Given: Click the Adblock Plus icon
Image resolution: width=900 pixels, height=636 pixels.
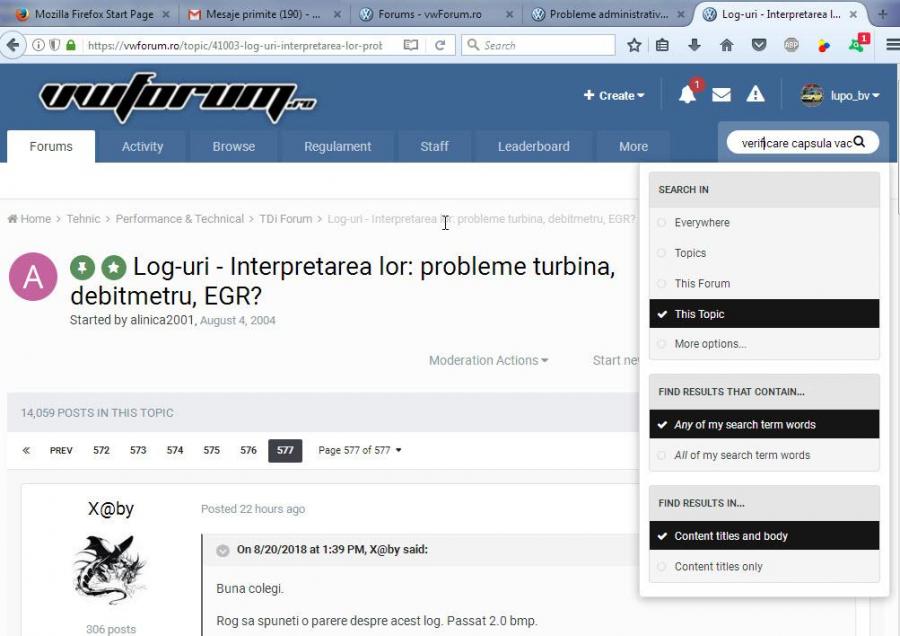Looking at the screenshot, I should tap(791, 45).
